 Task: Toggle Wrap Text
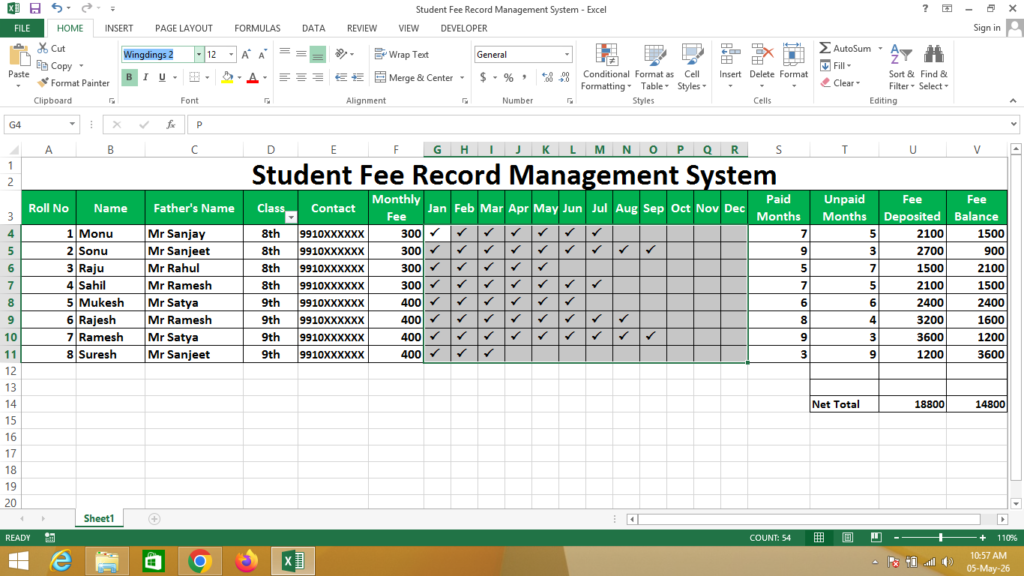(402, 54)
